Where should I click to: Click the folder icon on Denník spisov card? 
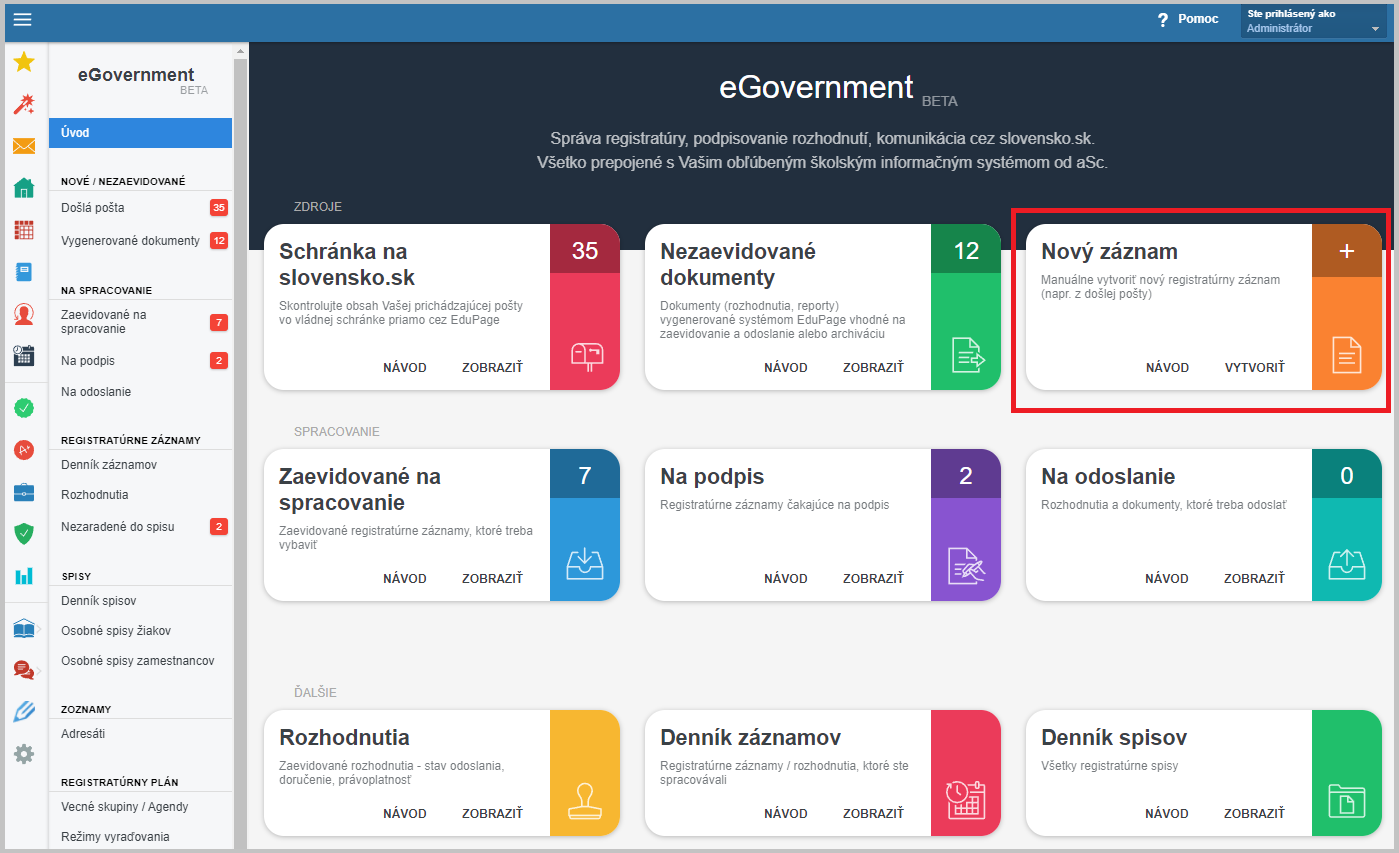coord(1347,800)
